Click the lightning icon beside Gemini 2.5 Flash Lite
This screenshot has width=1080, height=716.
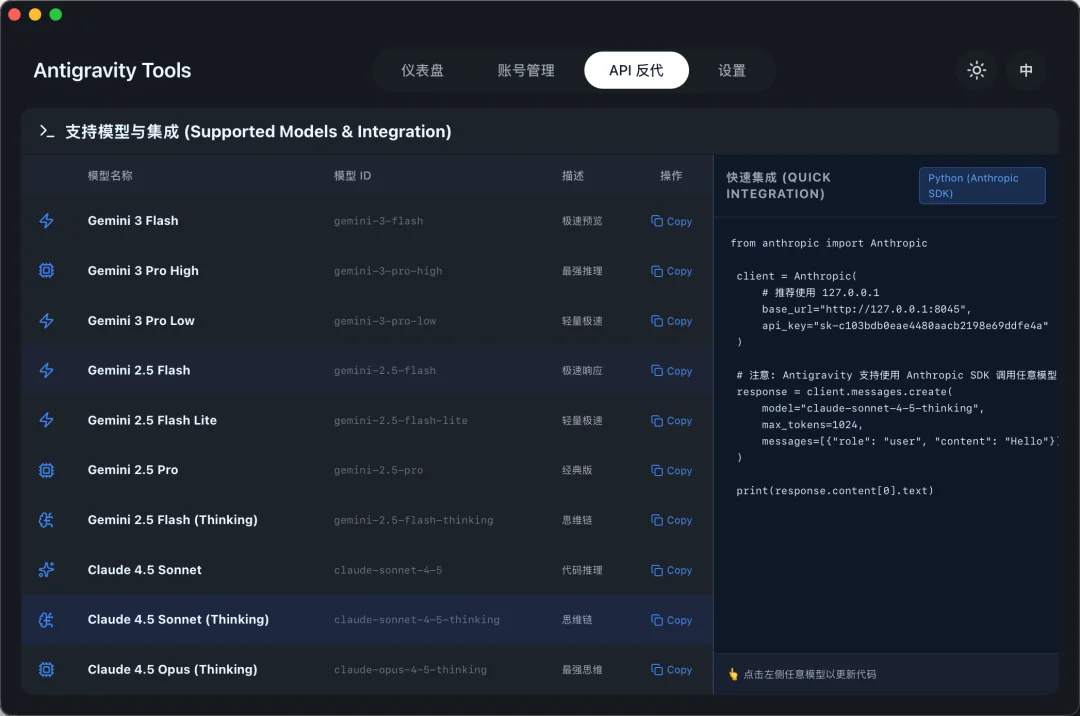pyautogui.click(x=46, y=420)
